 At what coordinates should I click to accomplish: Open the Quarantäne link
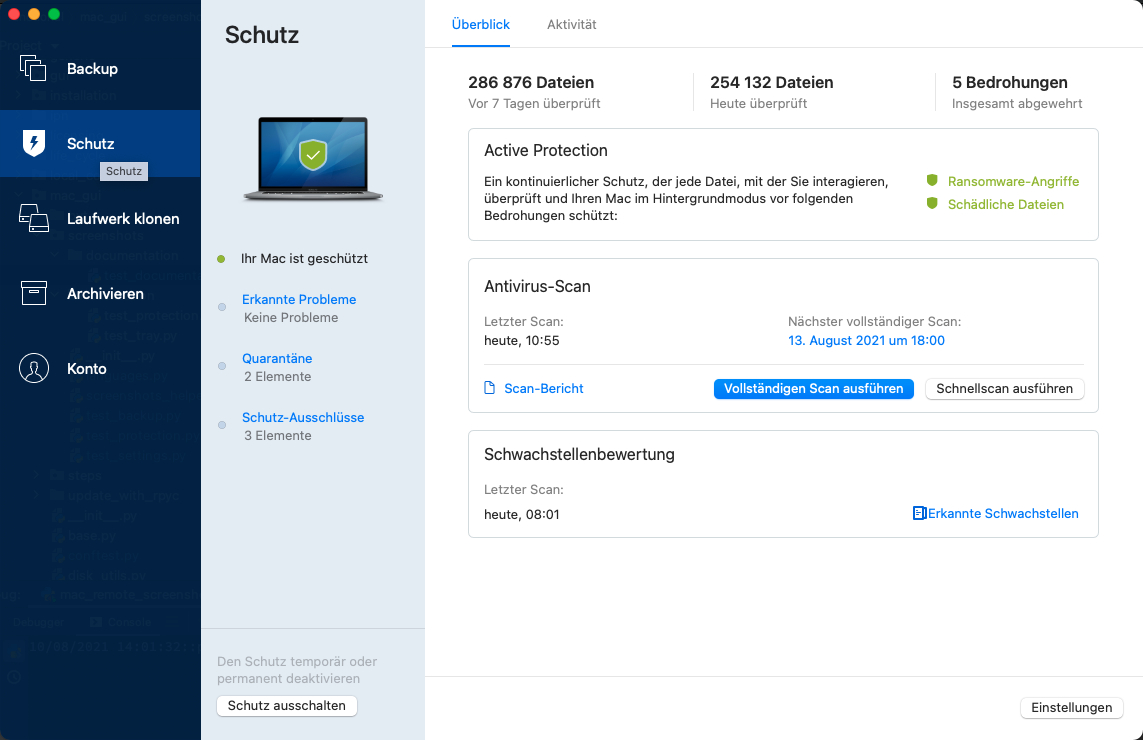(x=277, y=358)
